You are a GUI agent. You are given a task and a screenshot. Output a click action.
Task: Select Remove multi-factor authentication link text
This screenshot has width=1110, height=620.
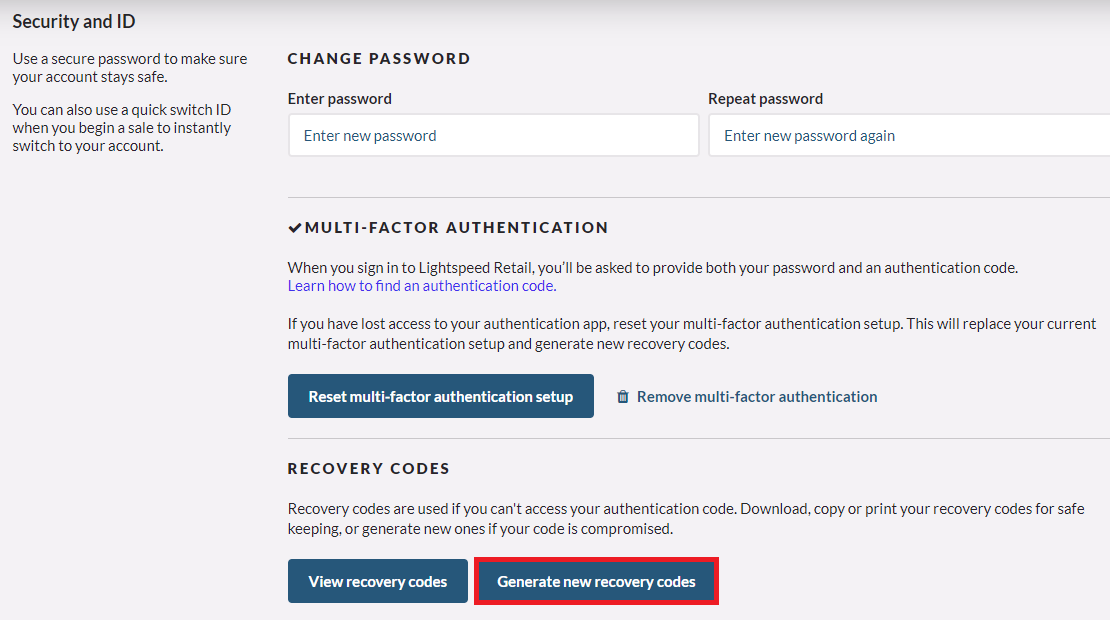click(757, 396)
